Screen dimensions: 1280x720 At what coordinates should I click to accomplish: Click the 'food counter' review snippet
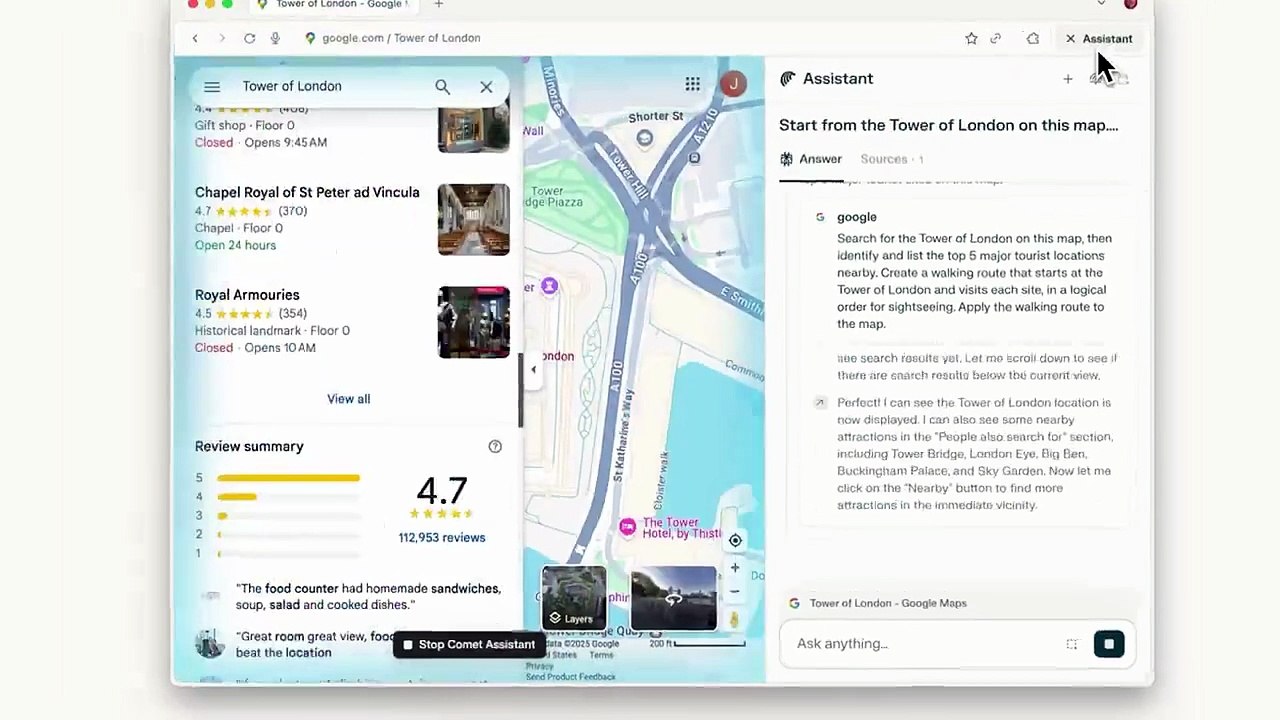[368, 597]
